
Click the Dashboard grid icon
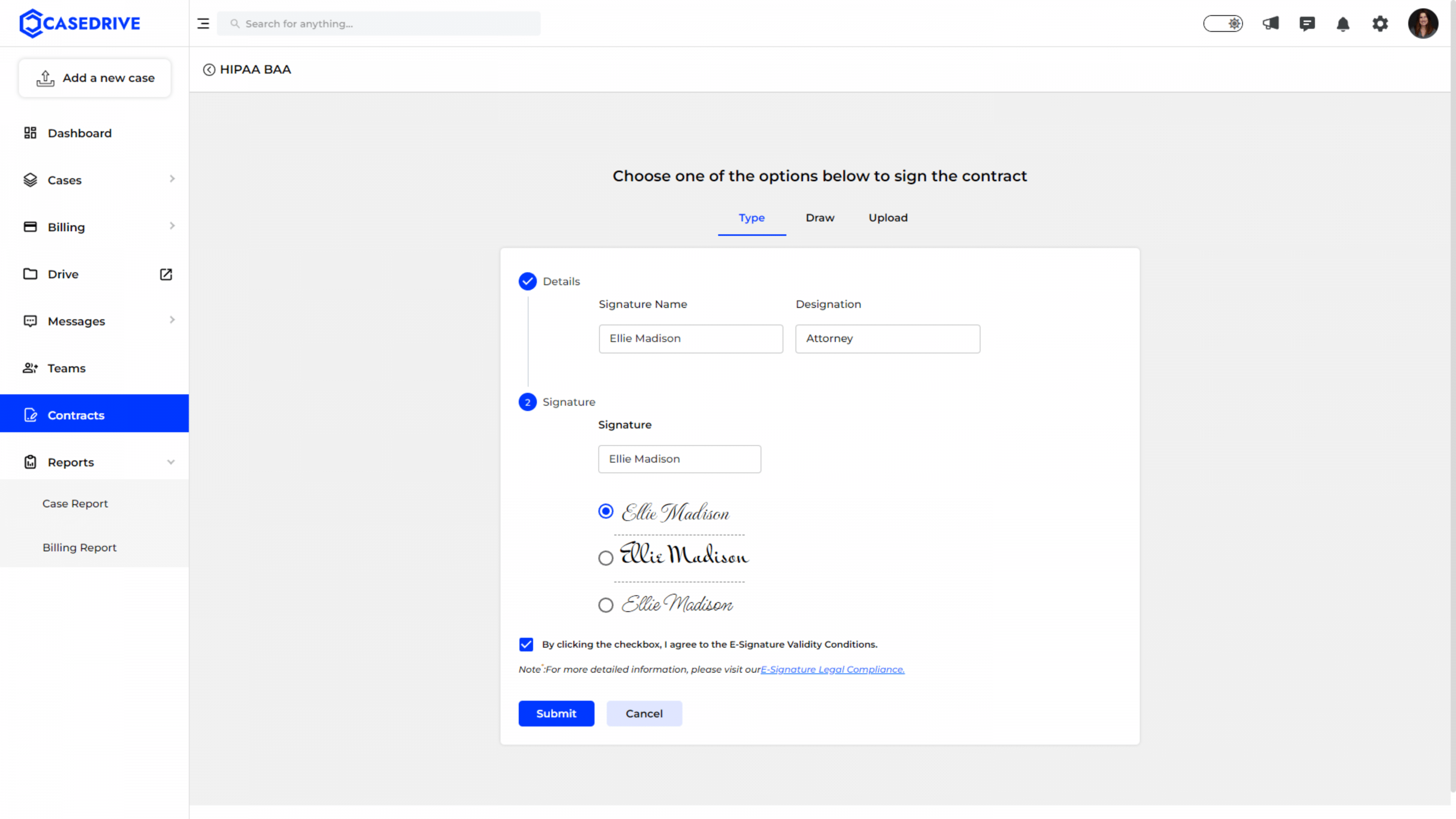click(30, 133)
